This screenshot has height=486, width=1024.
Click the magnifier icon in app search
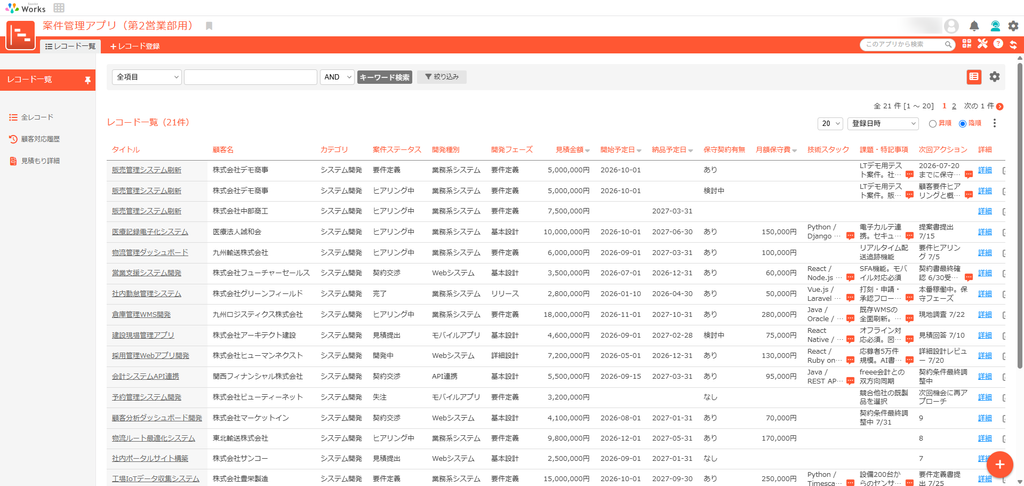pos(948,44)
